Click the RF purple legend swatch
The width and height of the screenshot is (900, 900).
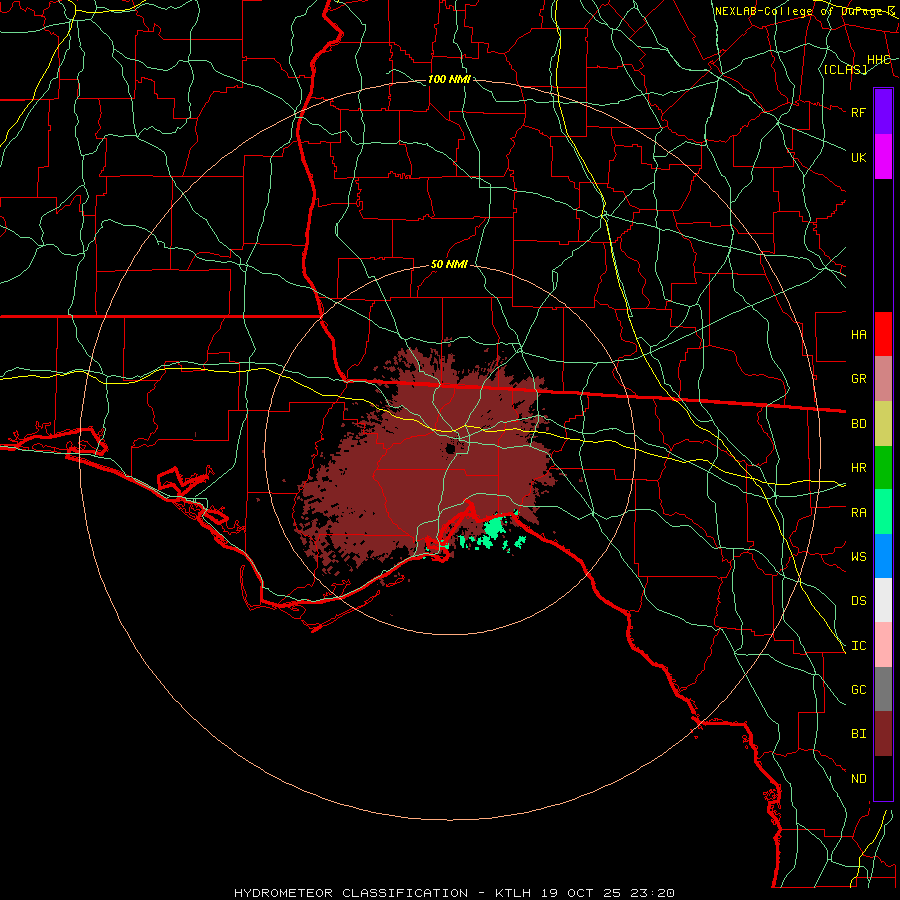[883, 112]
